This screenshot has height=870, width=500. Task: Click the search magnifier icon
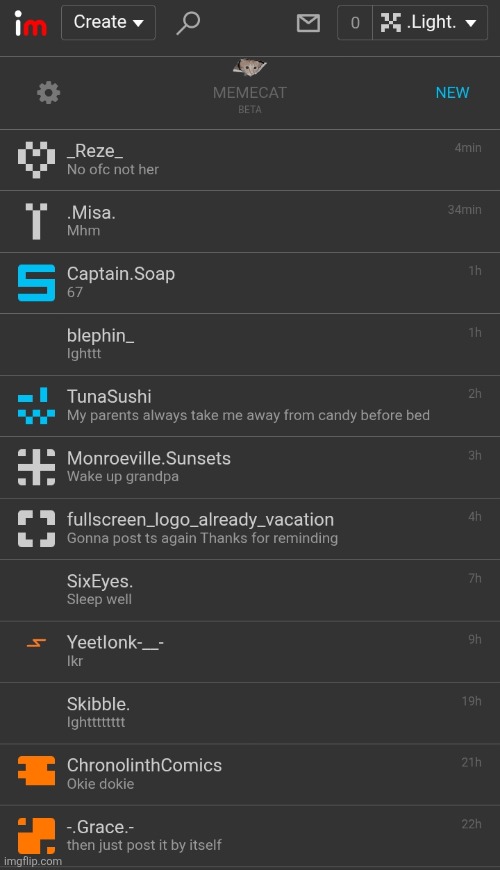[188, 23]
